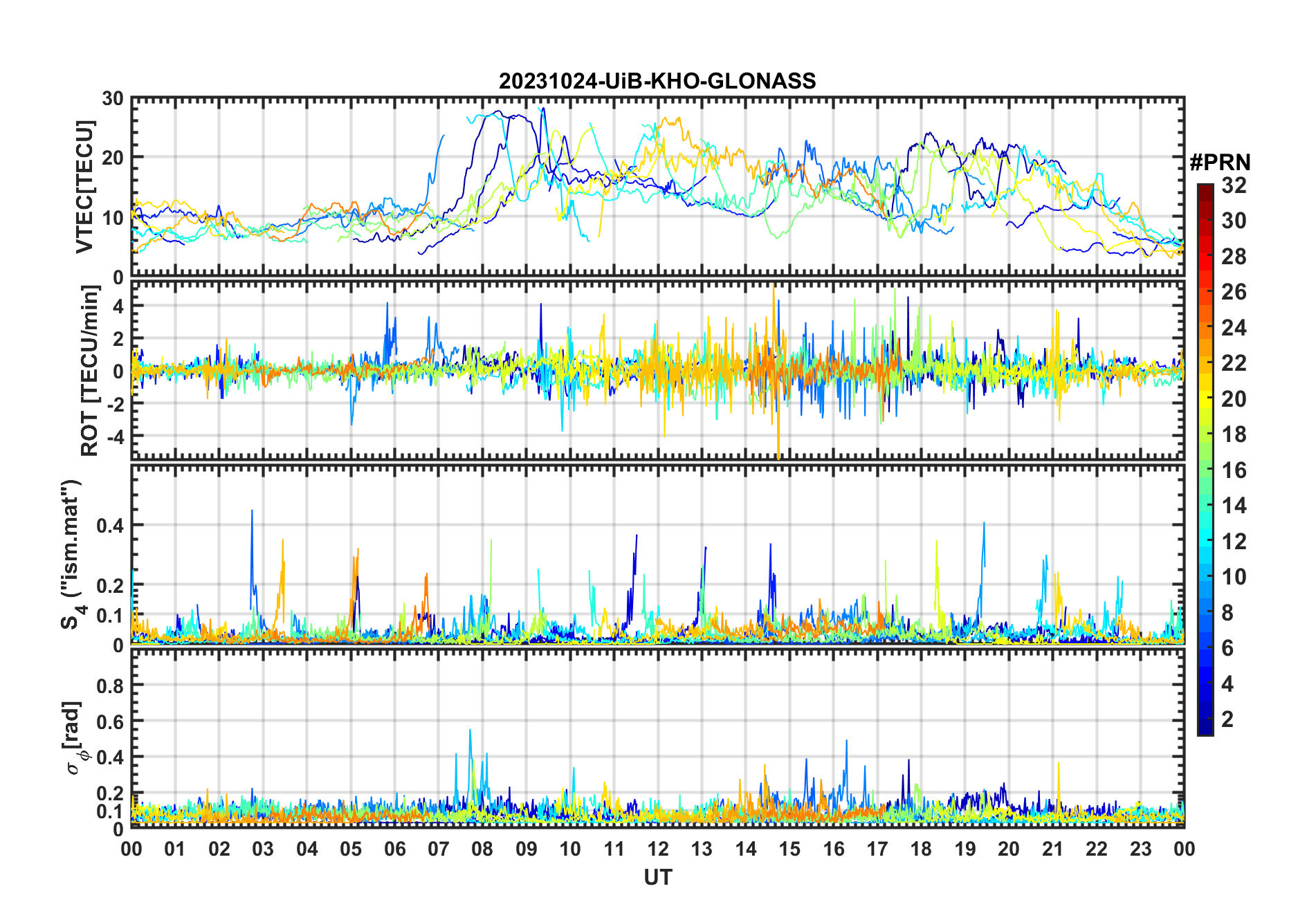1316x920 pixels.
Task: Click VTEC axis tick label 10
Action: pos(113,218)
